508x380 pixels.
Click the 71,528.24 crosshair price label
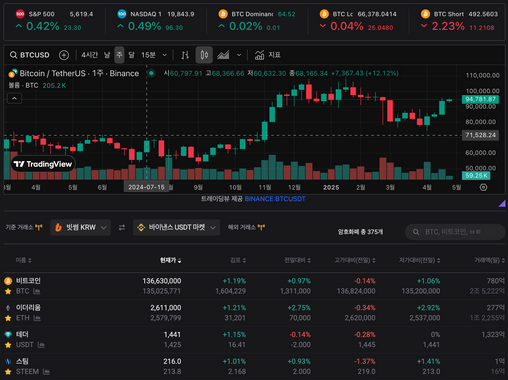pos(480,135)
